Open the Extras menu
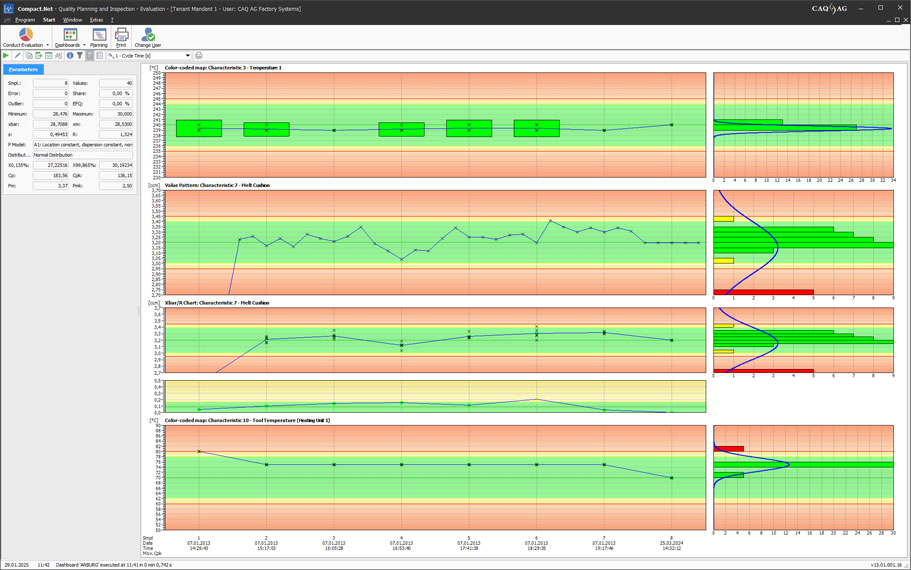 coord(96,20)
